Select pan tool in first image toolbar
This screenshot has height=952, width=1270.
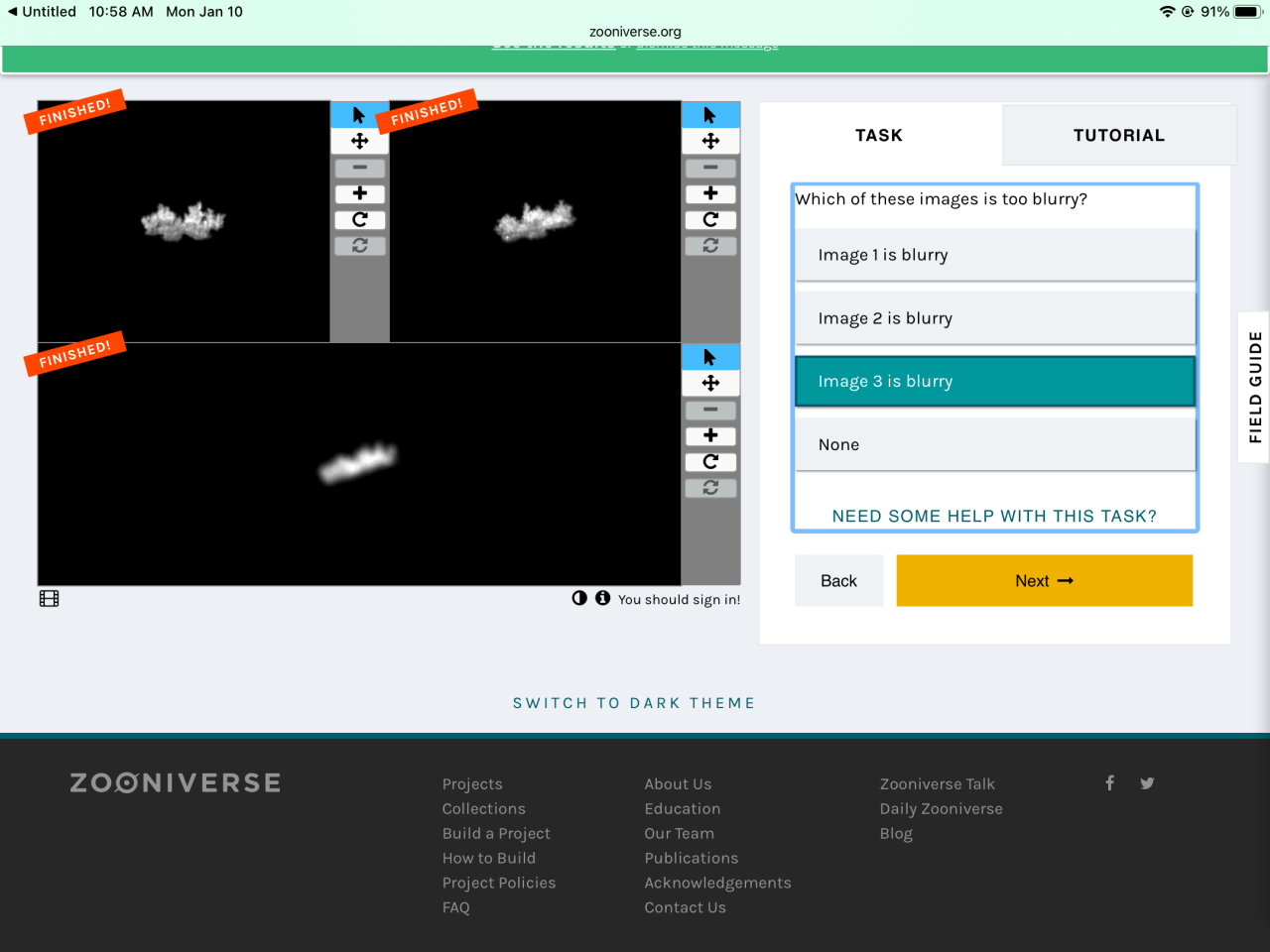point(359,141)
